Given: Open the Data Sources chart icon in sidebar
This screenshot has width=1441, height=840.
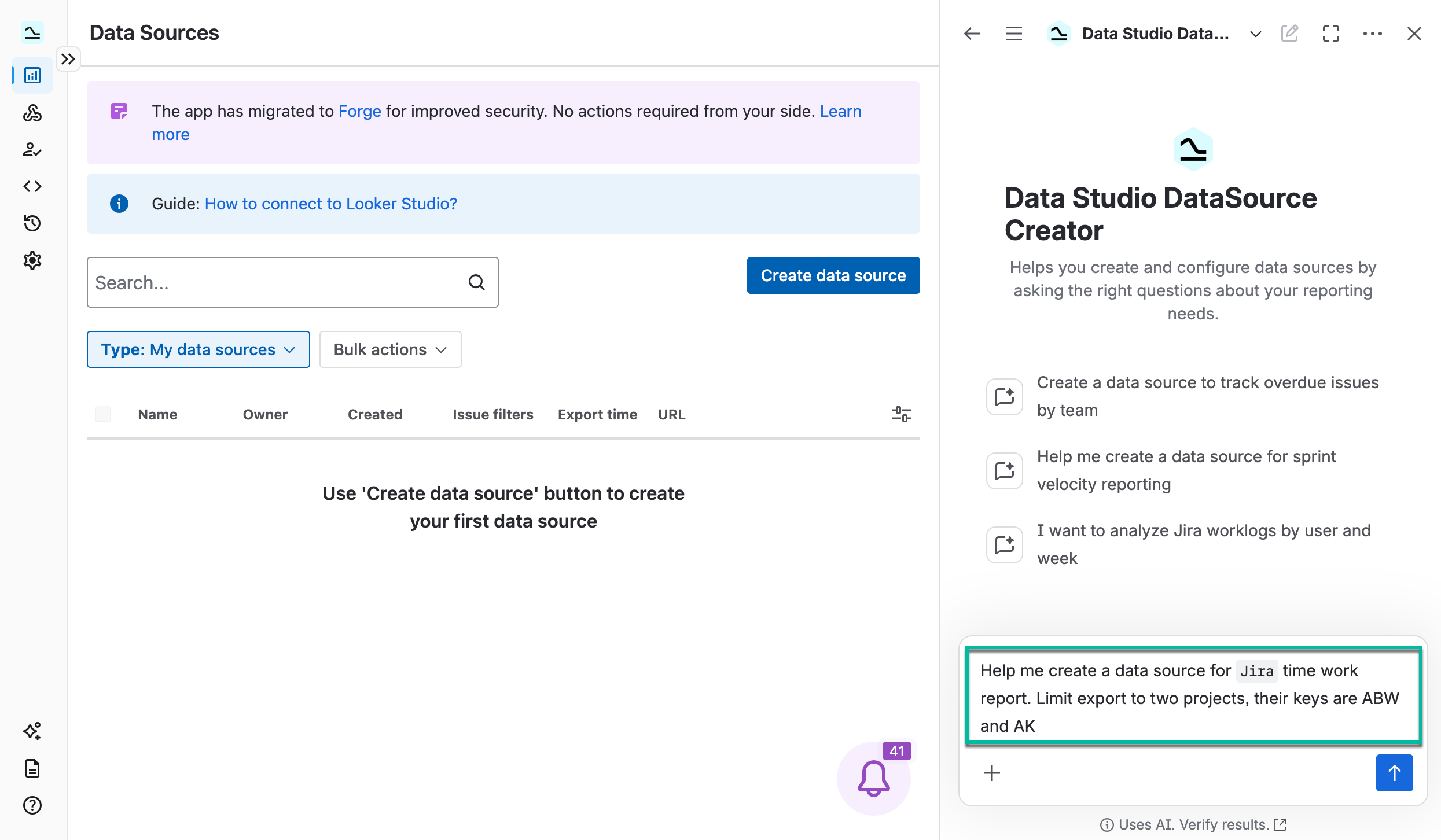Looking at the screenshot, I should point(32,75).
